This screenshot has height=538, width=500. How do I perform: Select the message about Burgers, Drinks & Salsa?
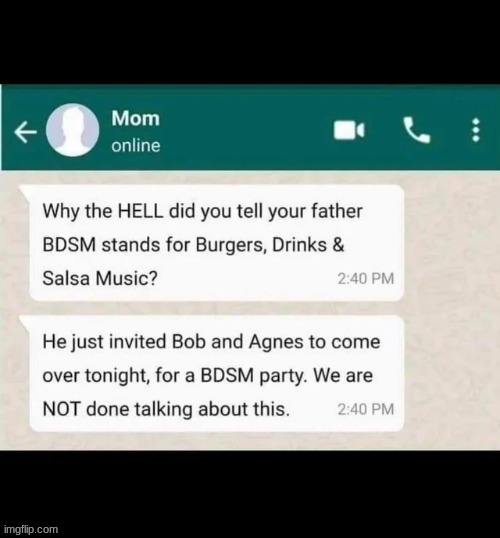tap(216, 243)
